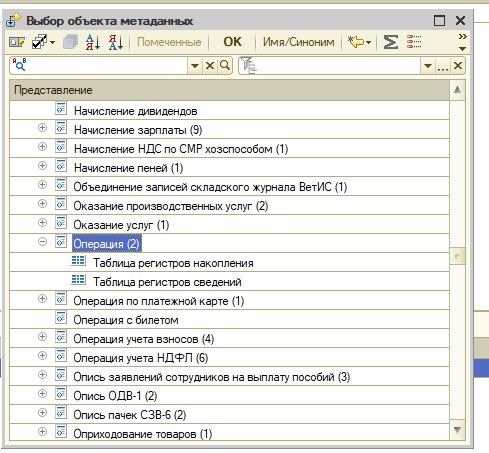Select Таблица регистров накопления item

point(173,263)
